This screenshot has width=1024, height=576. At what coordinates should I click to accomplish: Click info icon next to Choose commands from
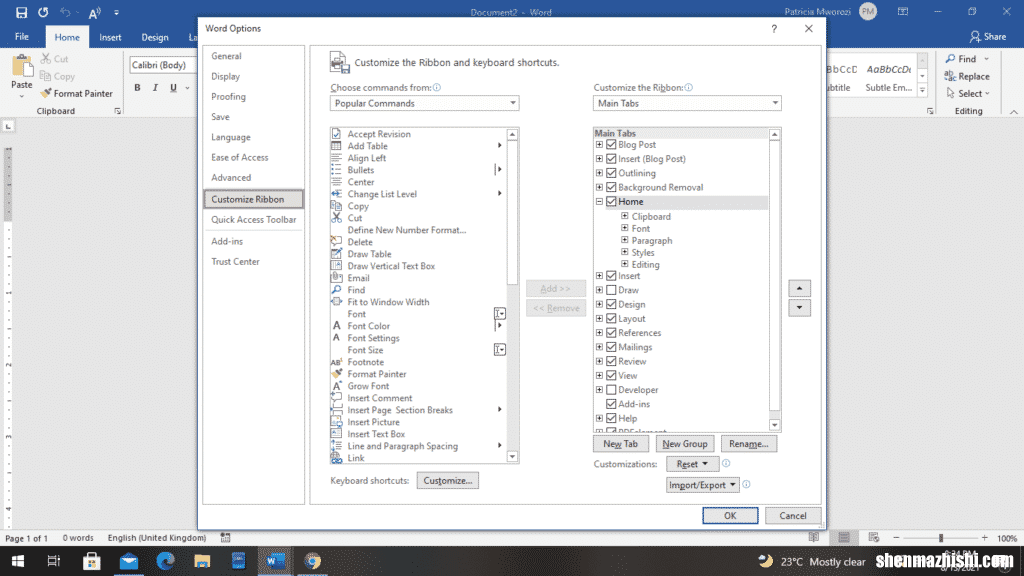click(437, 88)
